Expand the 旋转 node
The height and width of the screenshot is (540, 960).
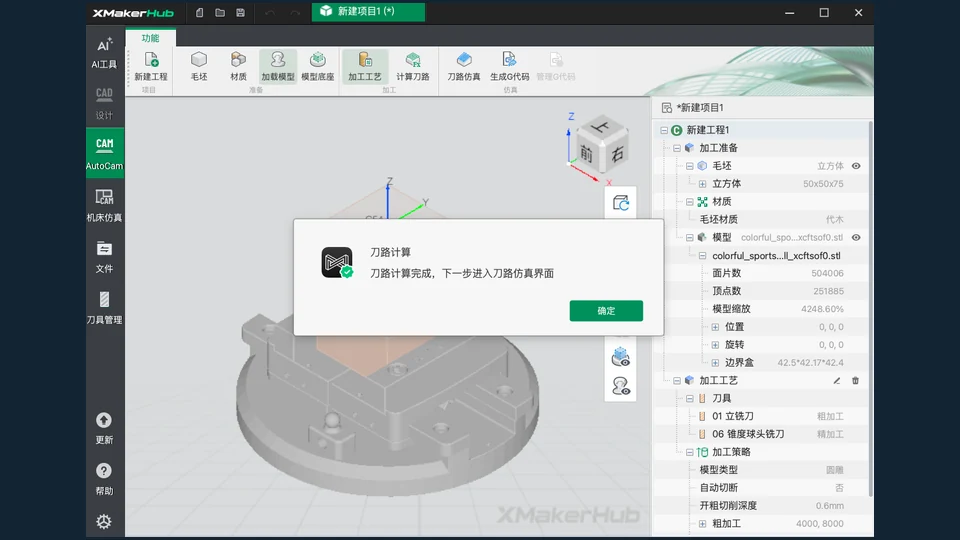click(715, 345)
